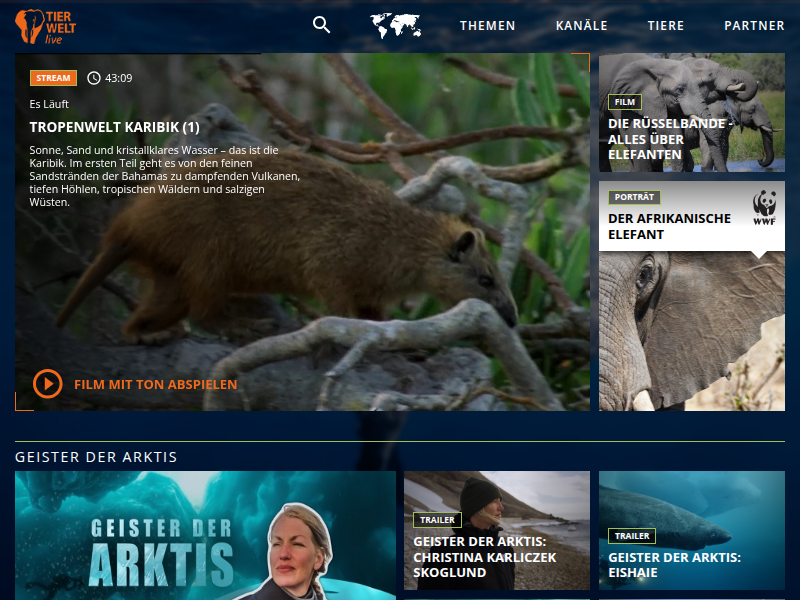This screenshot has height=600, width=800.
Task: Click the green FILM label badge
Action: point(624,102)
